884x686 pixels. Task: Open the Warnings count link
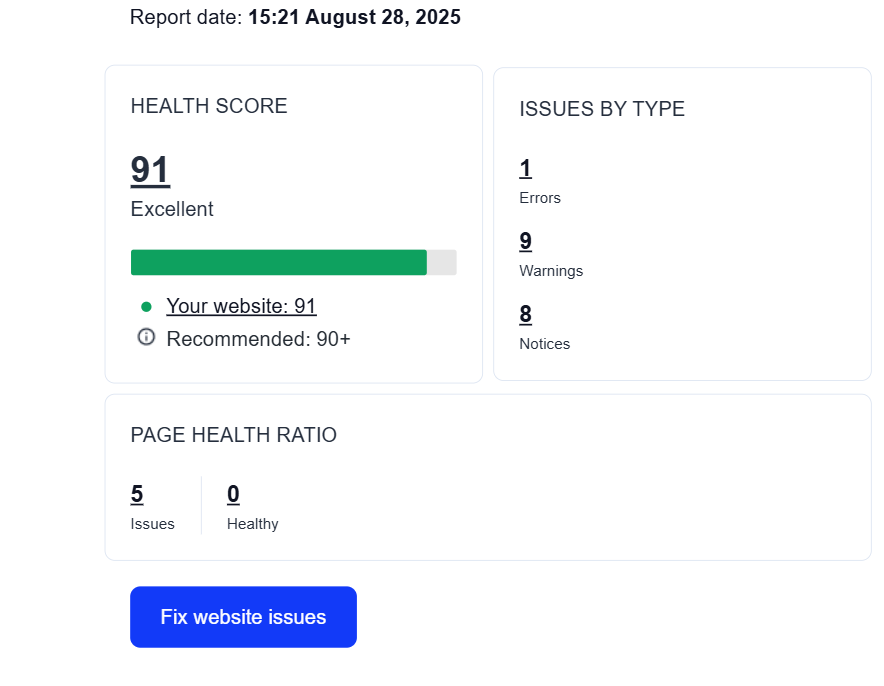tap(525, 242)
